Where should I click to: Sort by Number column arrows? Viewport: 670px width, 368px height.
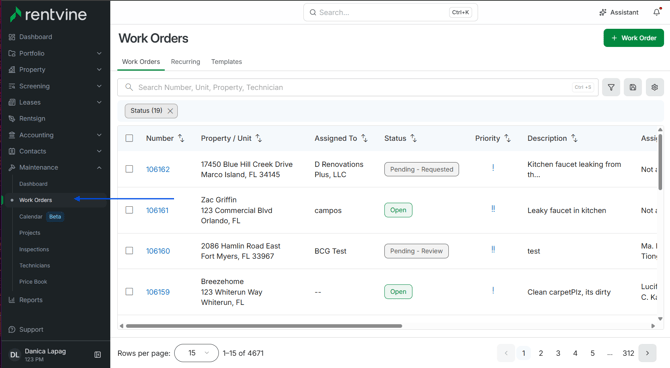(x=181, y=138)
